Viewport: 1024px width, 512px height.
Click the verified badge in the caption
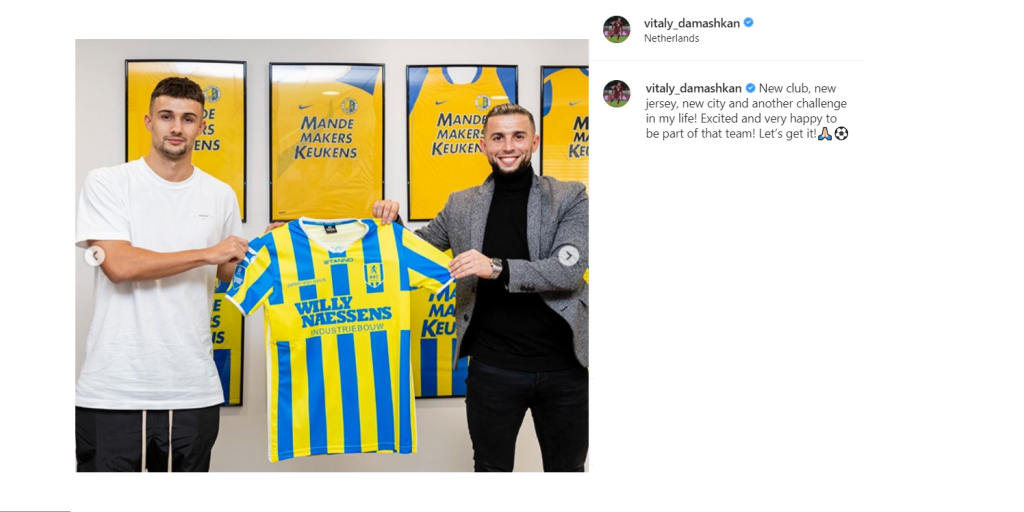coord(750,88)
